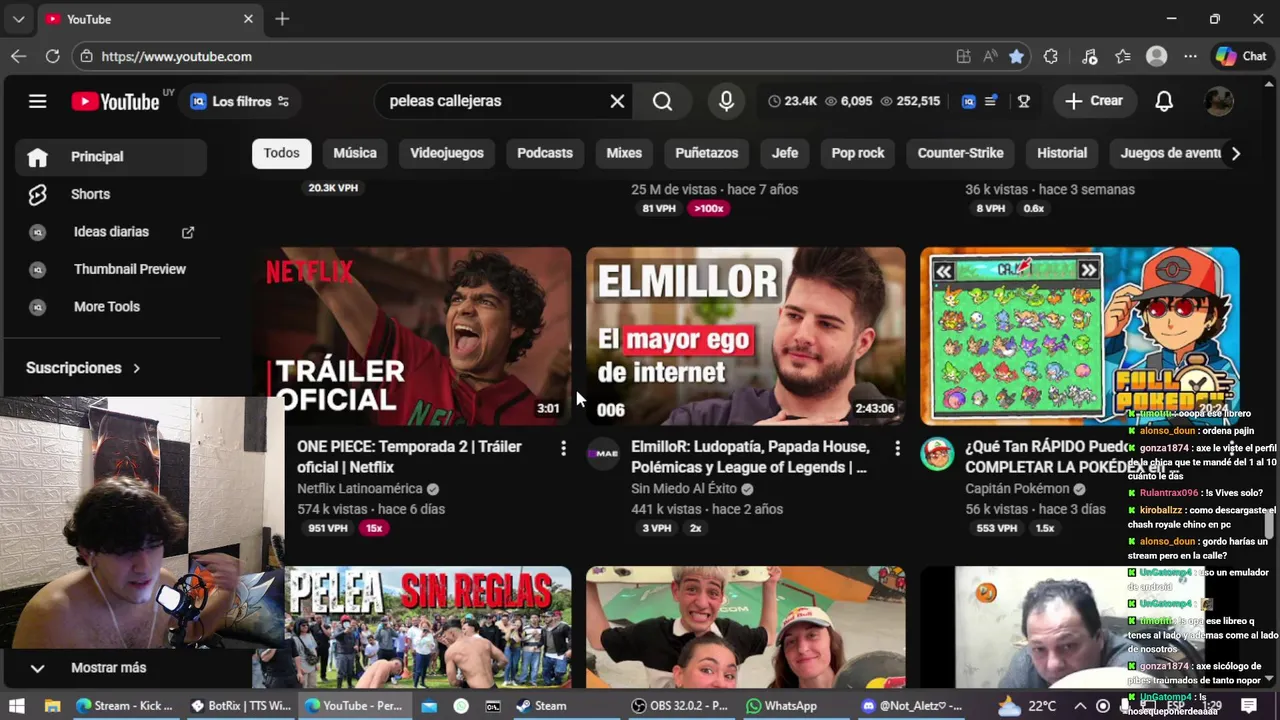
Task: Clear the search box text
Action: (617, 101)
